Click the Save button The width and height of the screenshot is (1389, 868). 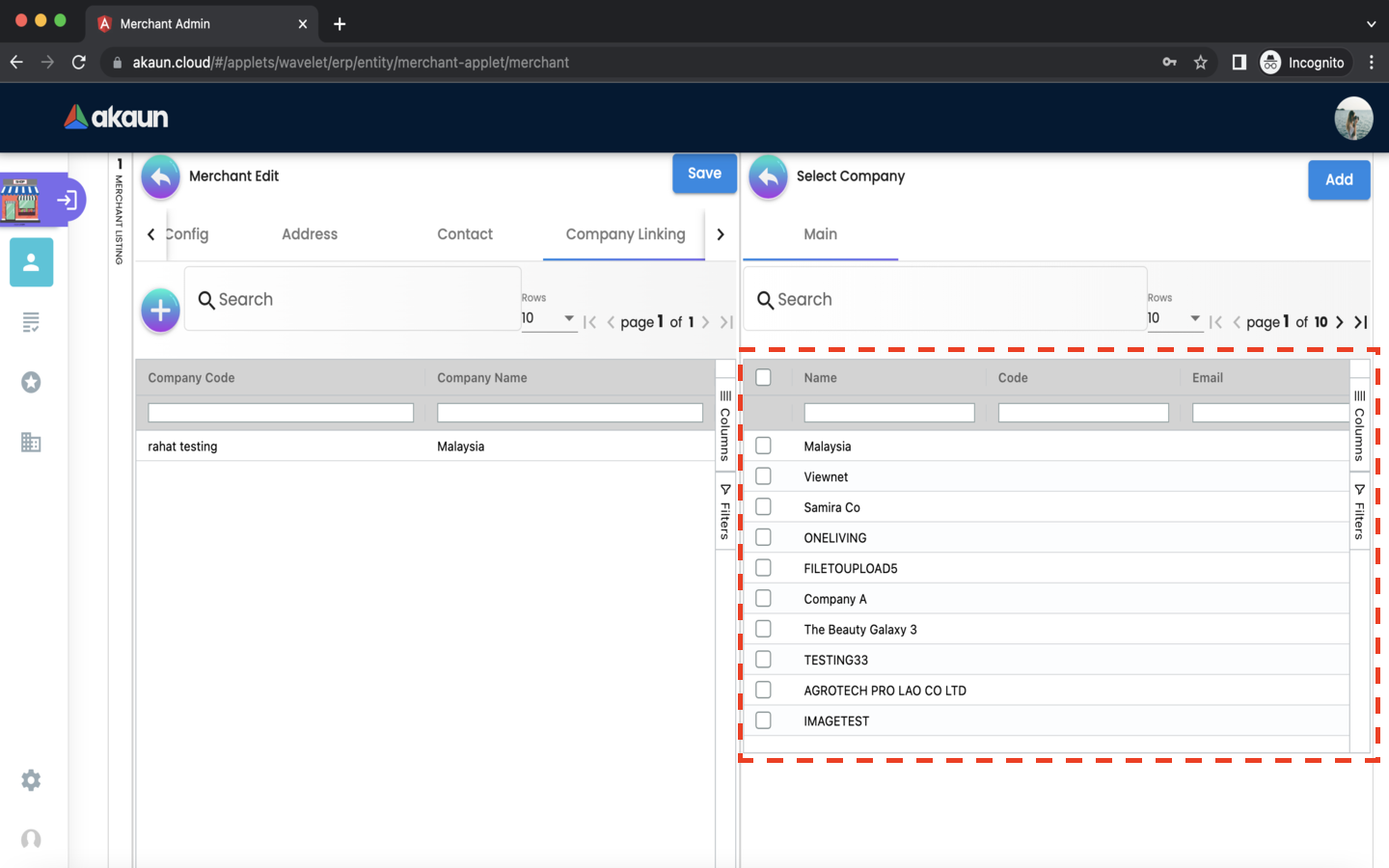[x=704, y=174]
